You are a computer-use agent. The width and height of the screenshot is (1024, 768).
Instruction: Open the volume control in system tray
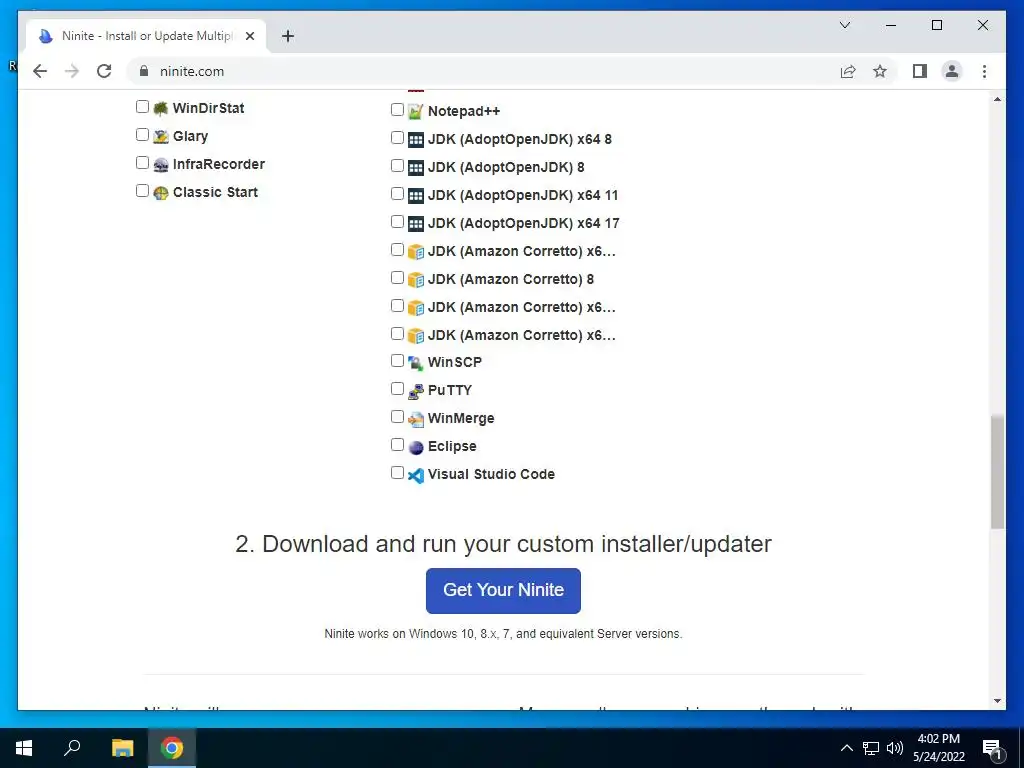895,748
